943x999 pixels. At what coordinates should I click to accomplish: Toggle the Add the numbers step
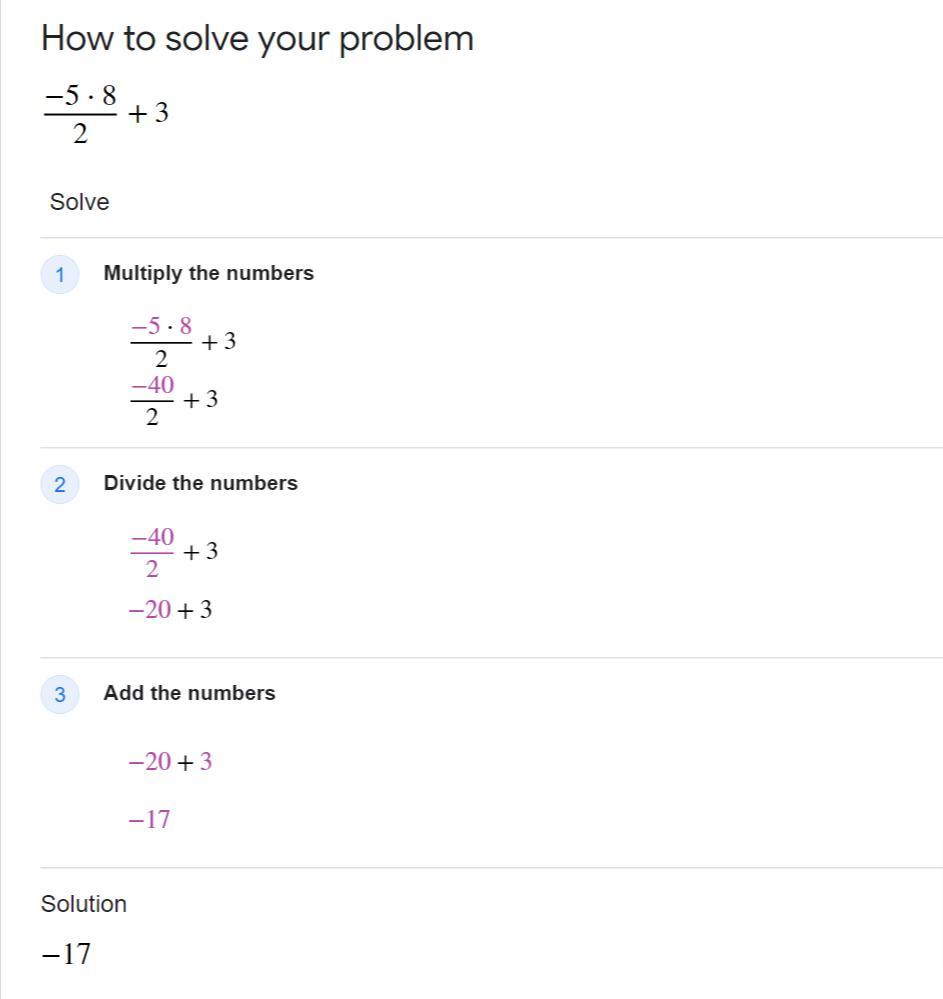click(189, 693)
